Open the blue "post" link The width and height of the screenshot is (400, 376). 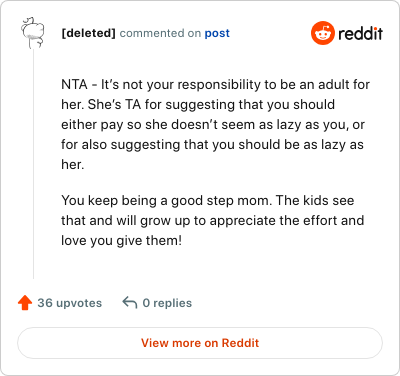(217, 33)
